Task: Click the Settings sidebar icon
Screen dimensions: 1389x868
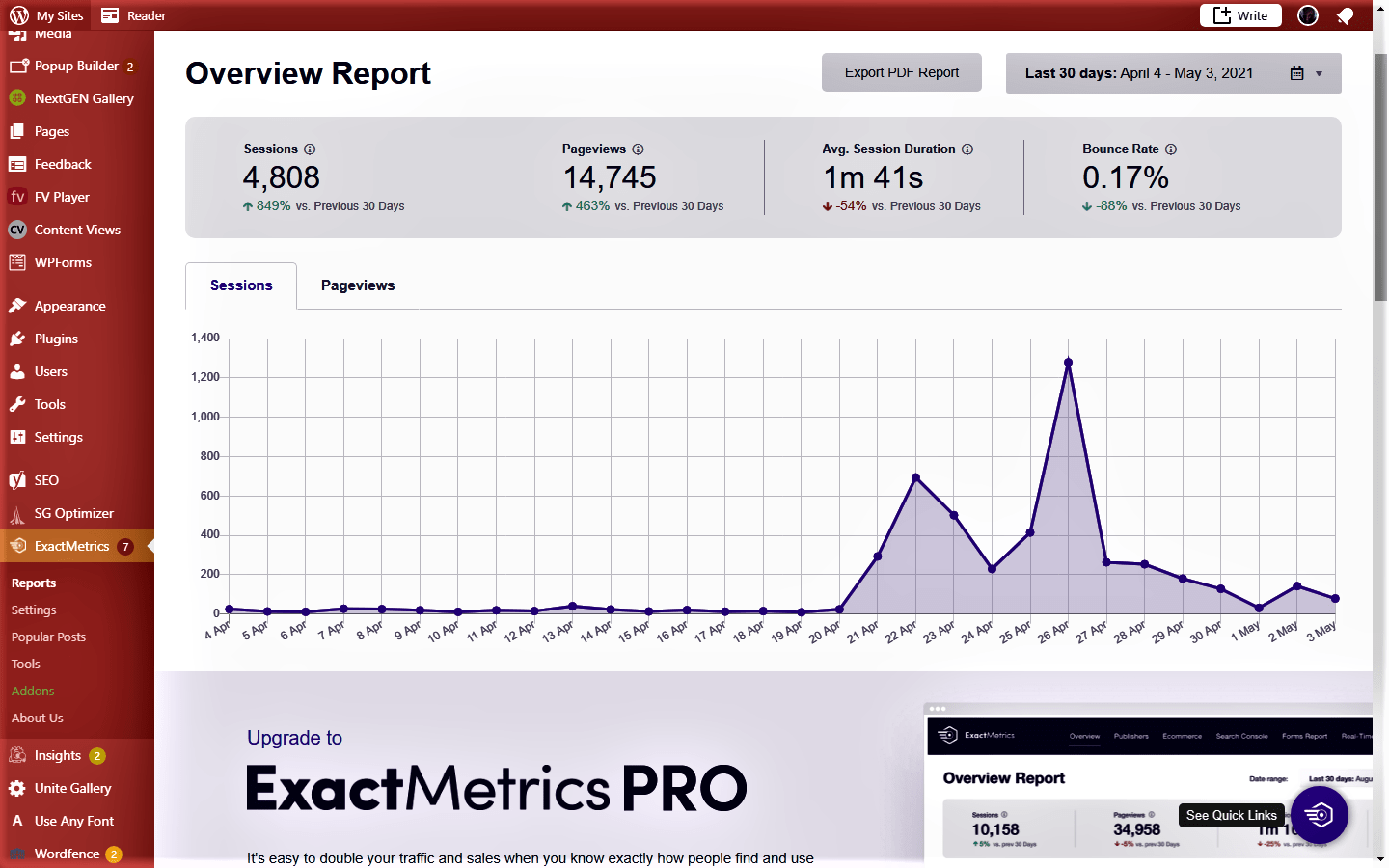Action: [17, 437]
